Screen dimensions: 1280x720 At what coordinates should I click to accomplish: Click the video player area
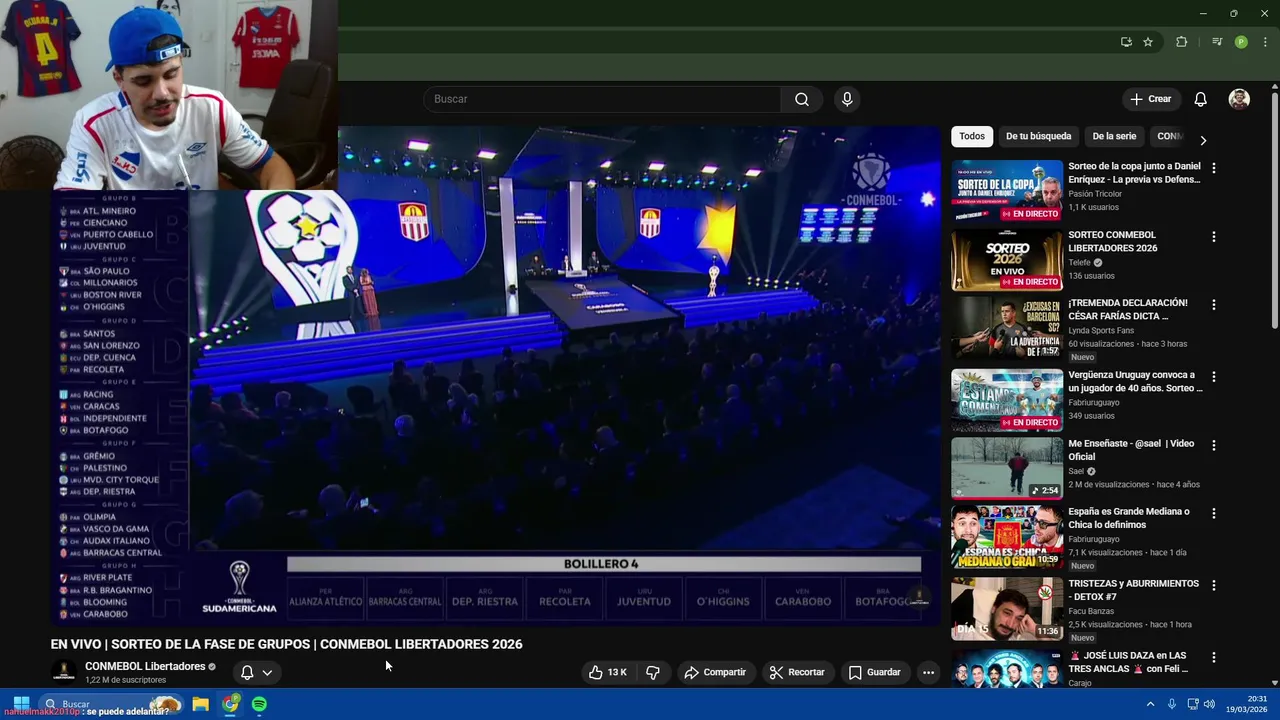(x=496, y=376)
